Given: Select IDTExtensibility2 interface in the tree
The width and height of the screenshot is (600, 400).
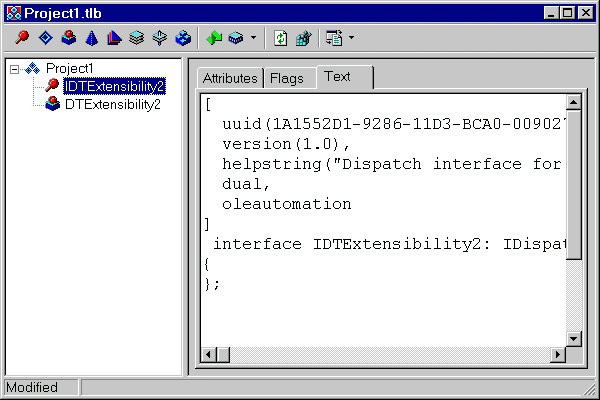Looking at the screenshot, I should coord(113,86).
